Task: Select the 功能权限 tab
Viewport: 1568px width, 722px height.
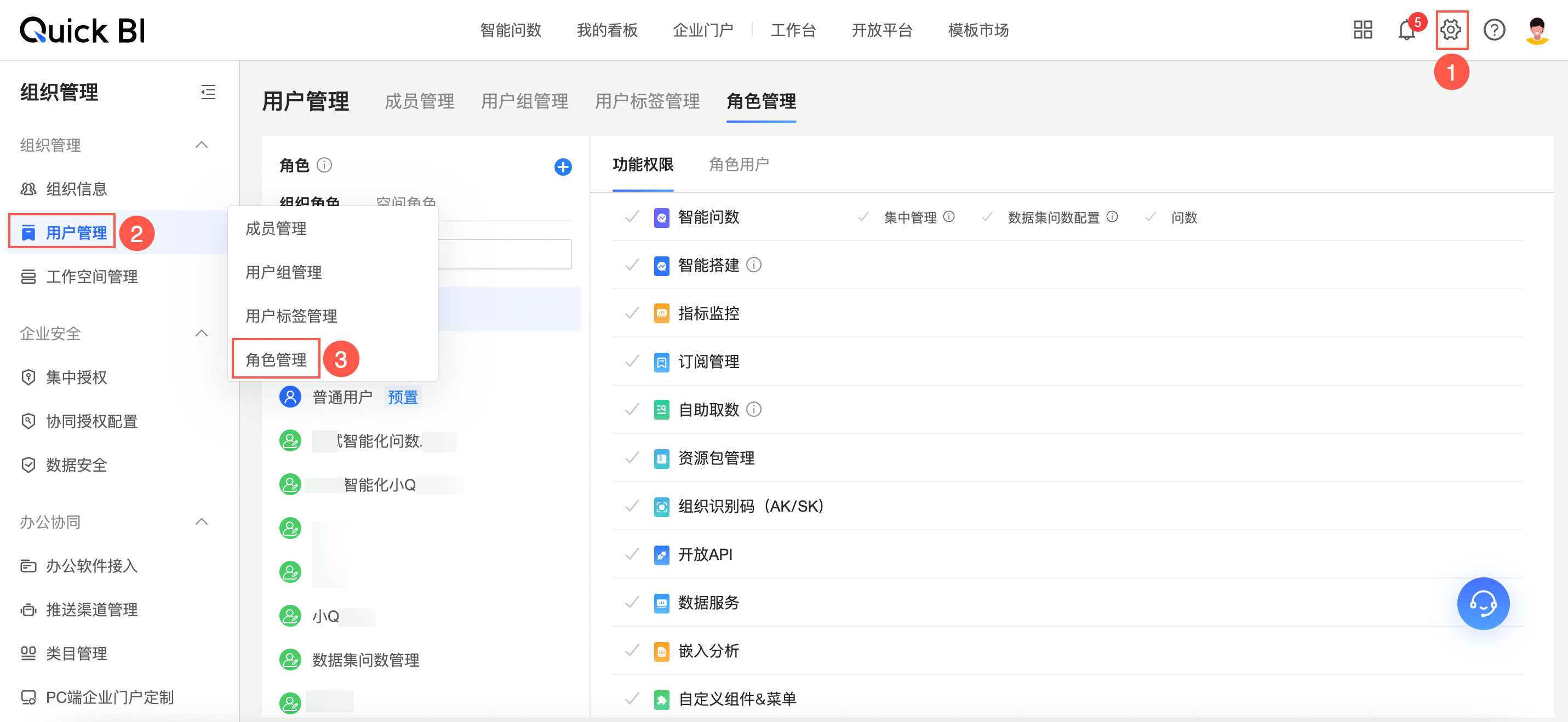Action: pyautogui.click(x=643, y=164)
